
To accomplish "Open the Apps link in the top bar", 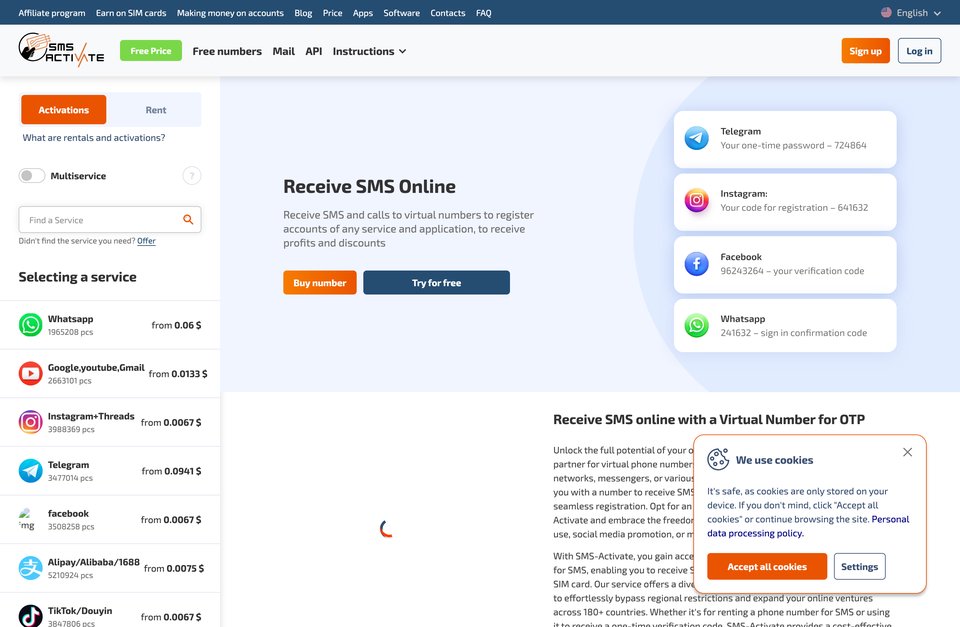I will 362,13.
